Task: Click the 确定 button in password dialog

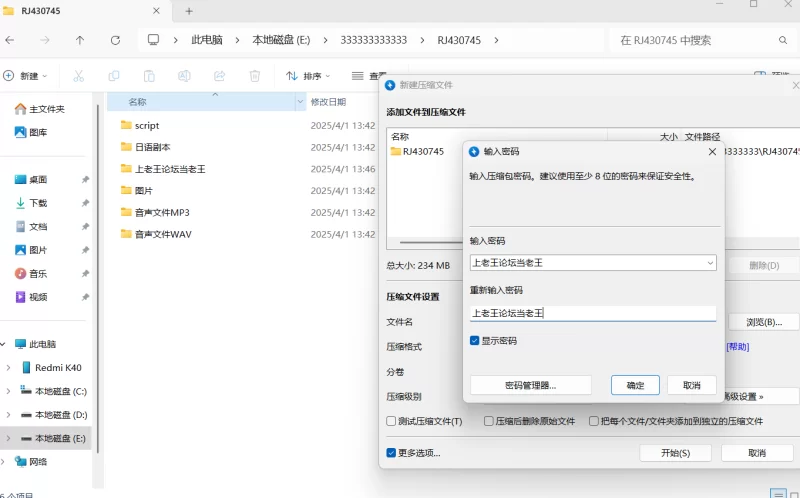Action: (x=635, y=385)
